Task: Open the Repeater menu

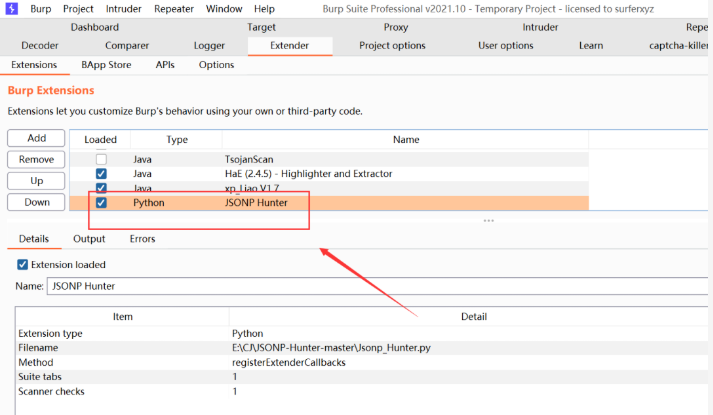Action: click(x=174, y=9)
